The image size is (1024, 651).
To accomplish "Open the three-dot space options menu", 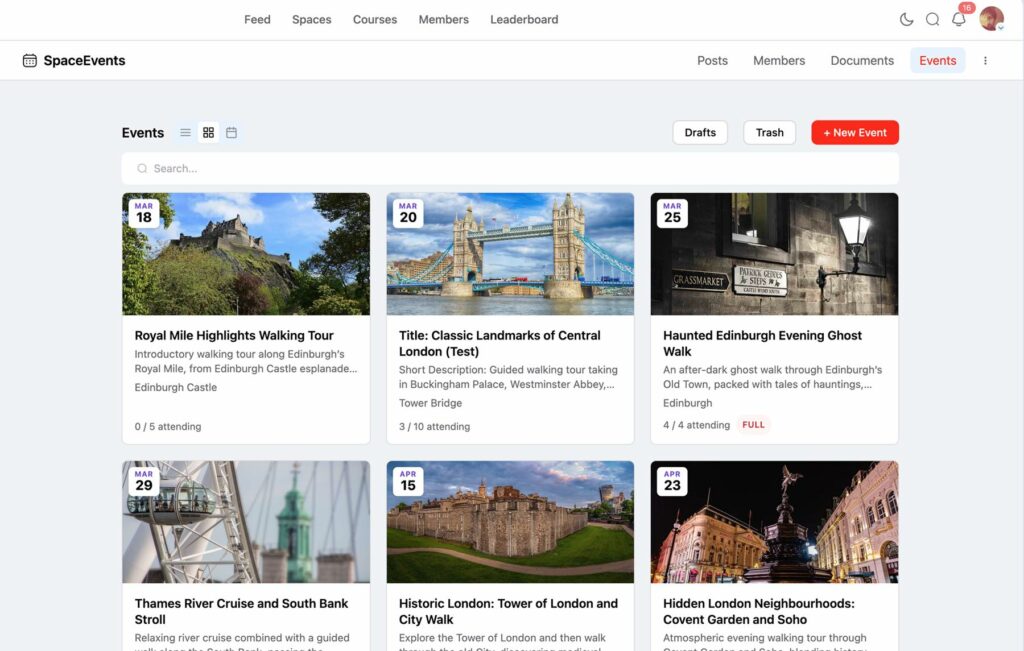I will click(985, 61).
